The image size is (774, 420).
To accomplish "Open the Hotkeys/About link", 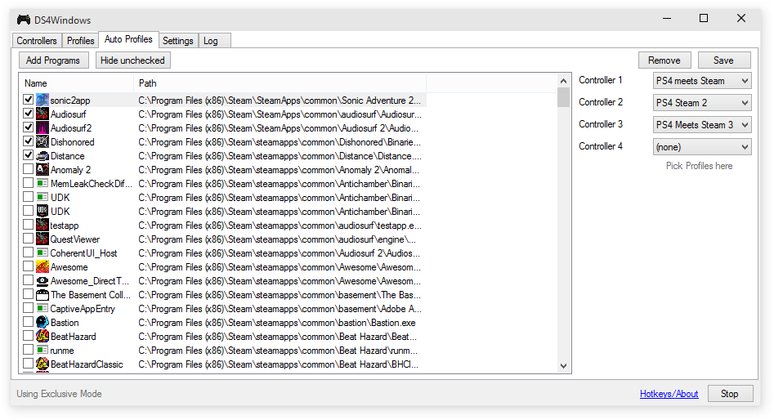I will 669,393.
